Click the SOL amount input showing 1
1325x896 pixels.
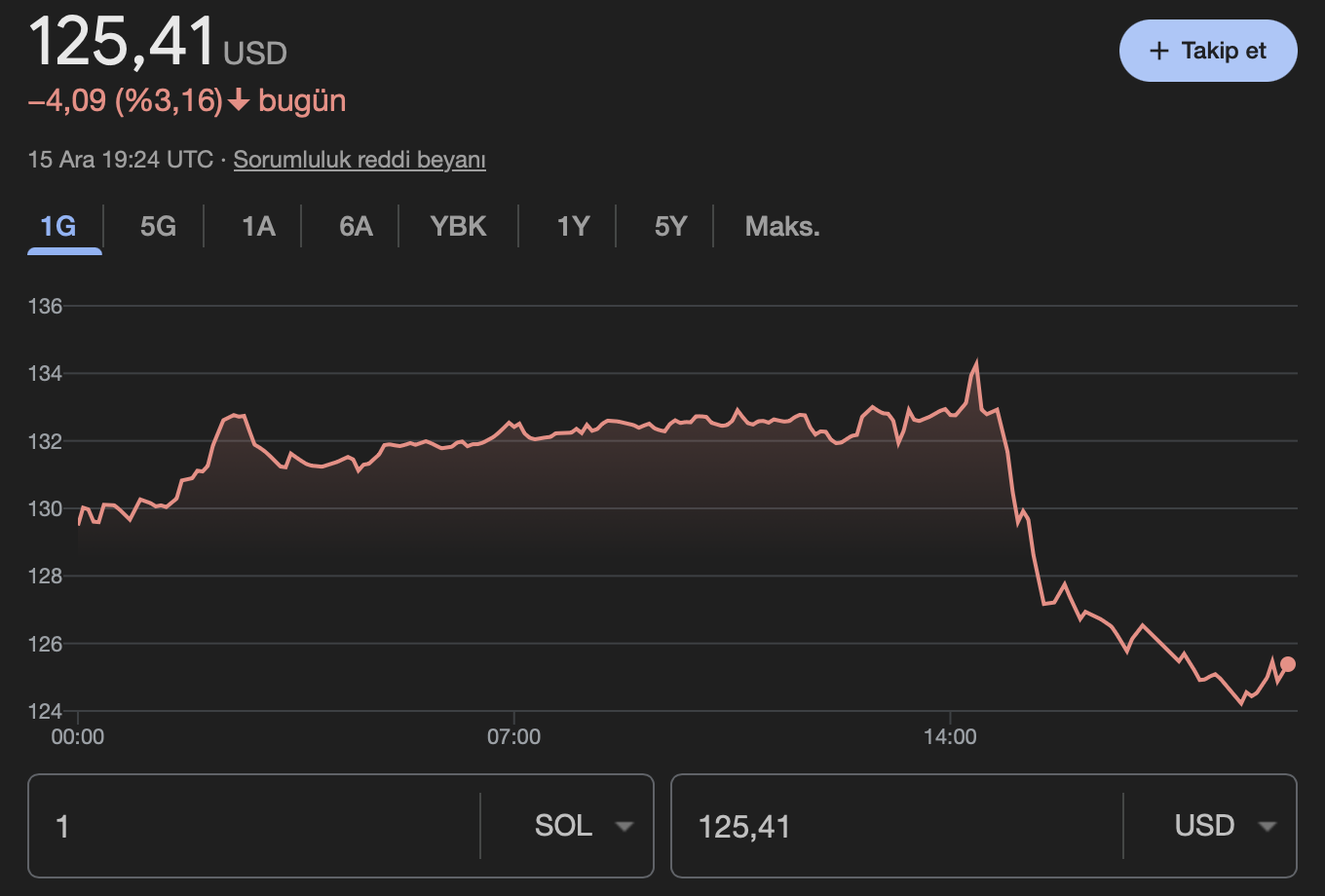tap(253, 827)
